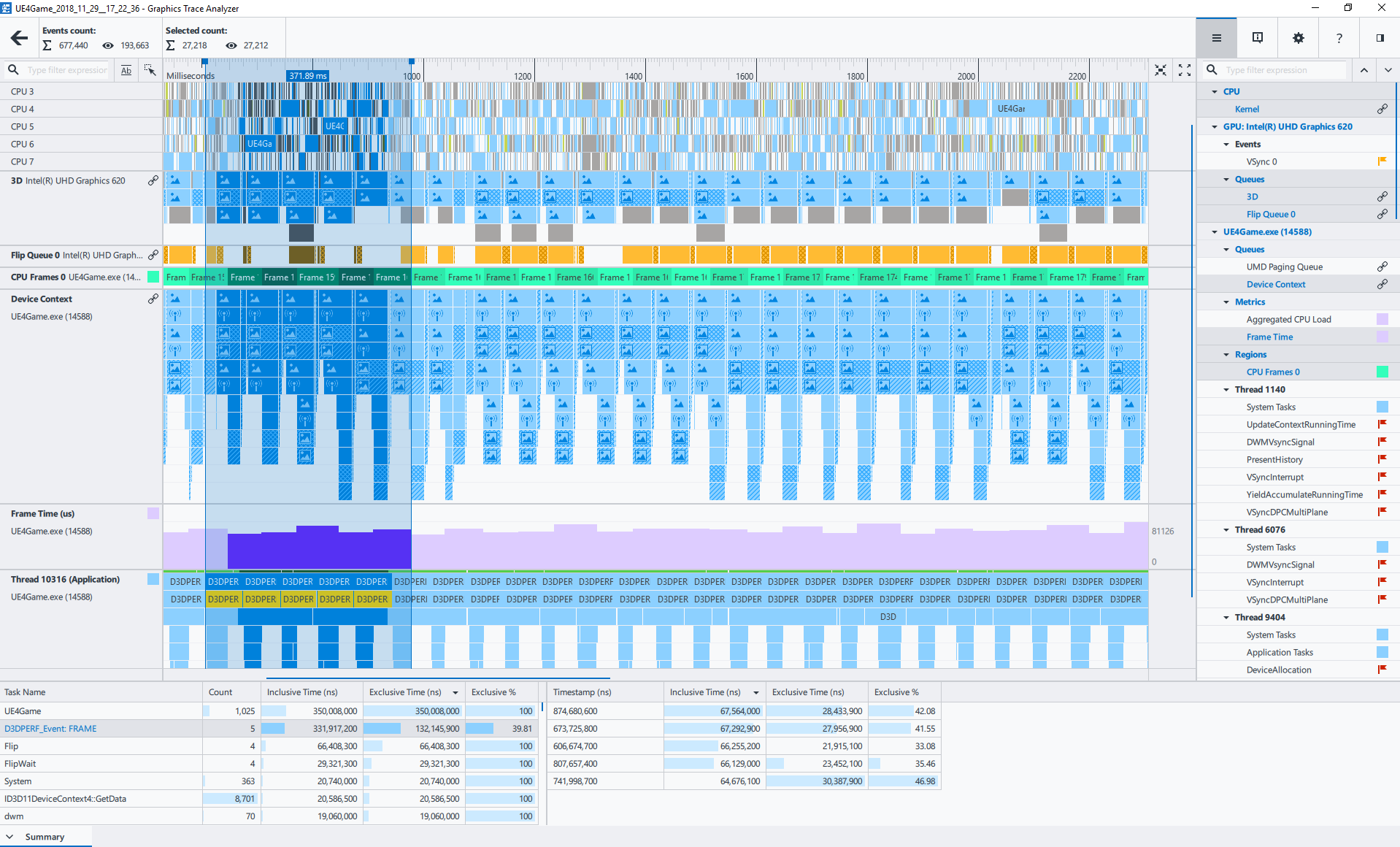Open the Summary panel at the bottom
1400x847 pixels.
tap(45, 836)
